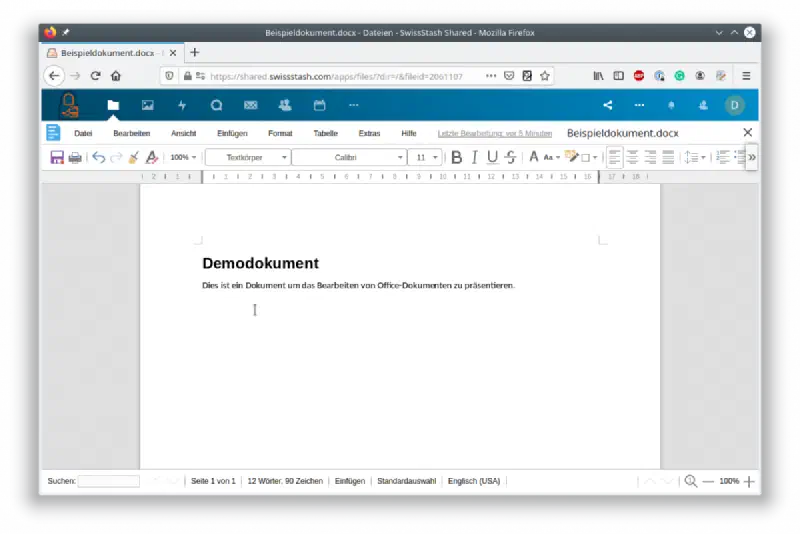Align text right
800x534 pixels.
650,157
